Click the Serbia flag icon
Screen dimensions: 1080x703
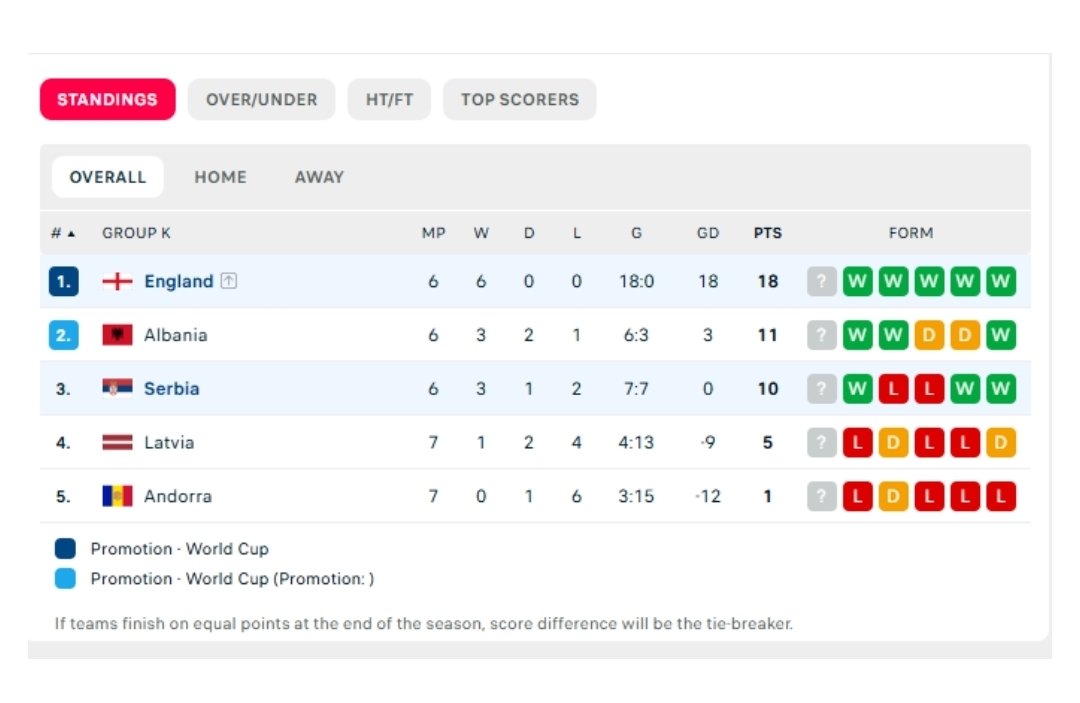point(117,389)
